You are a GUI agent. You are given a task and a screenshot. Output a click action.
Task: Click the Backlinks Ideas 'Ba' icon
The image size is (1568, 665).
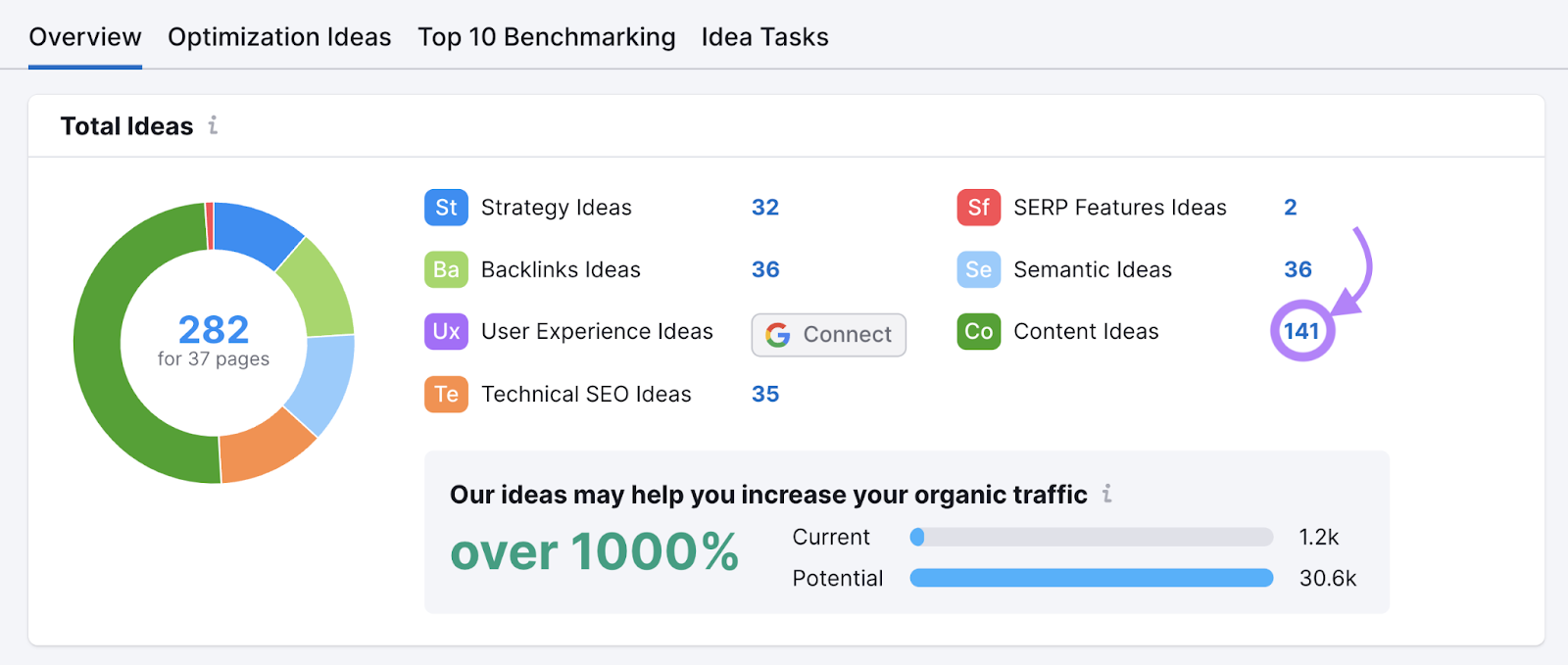(x=446, y=269)
